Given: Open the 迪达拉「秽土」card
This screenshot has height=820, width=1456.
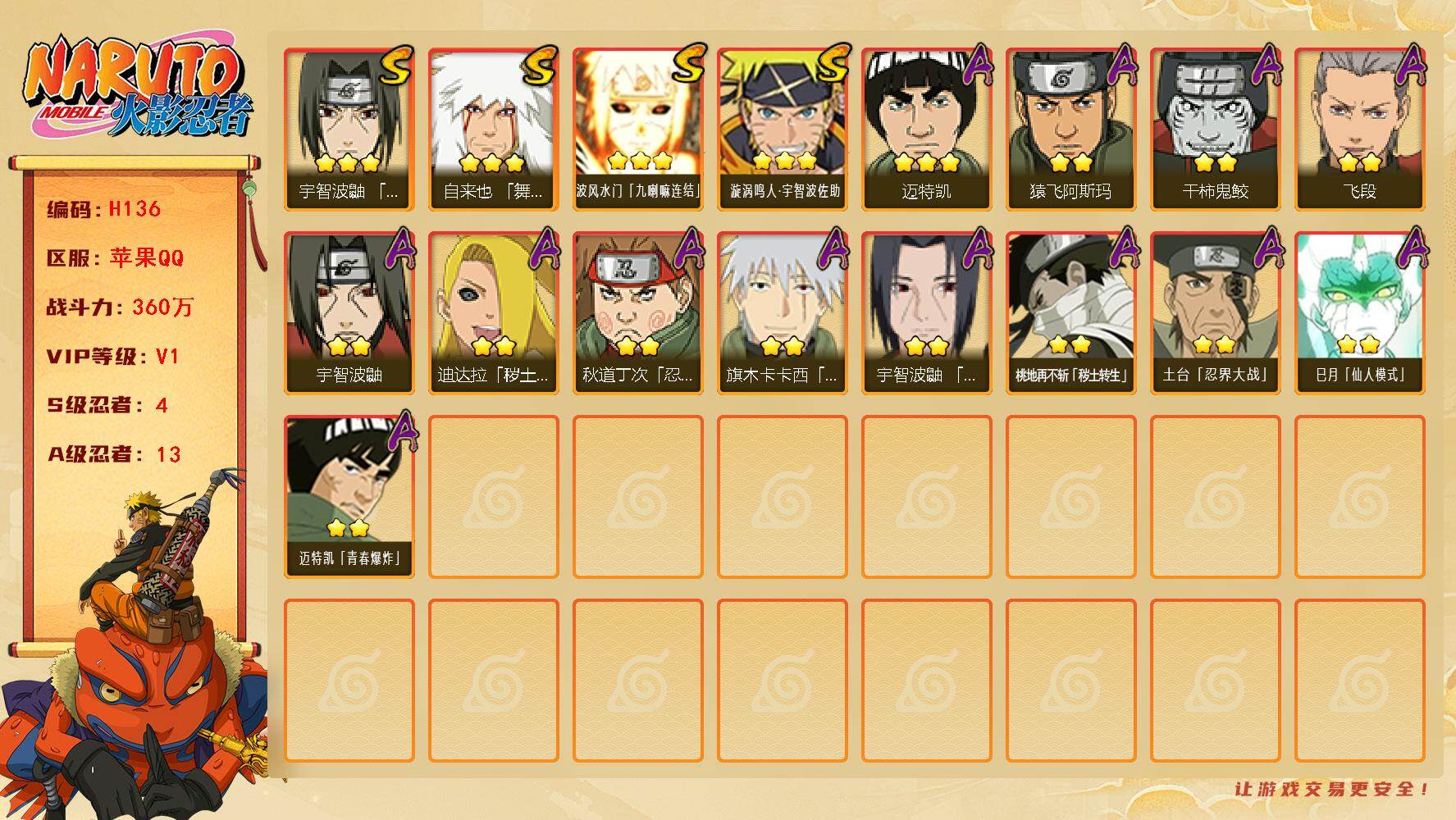Looking at the screenshot, I should [493, 313].
